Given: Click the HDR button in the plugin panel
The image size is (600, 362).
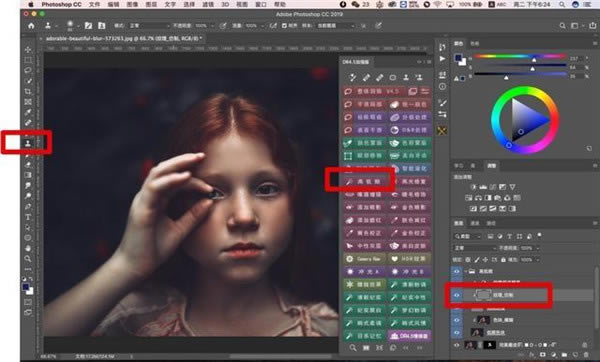Looking at the screenshot, I should click(410, 259).
